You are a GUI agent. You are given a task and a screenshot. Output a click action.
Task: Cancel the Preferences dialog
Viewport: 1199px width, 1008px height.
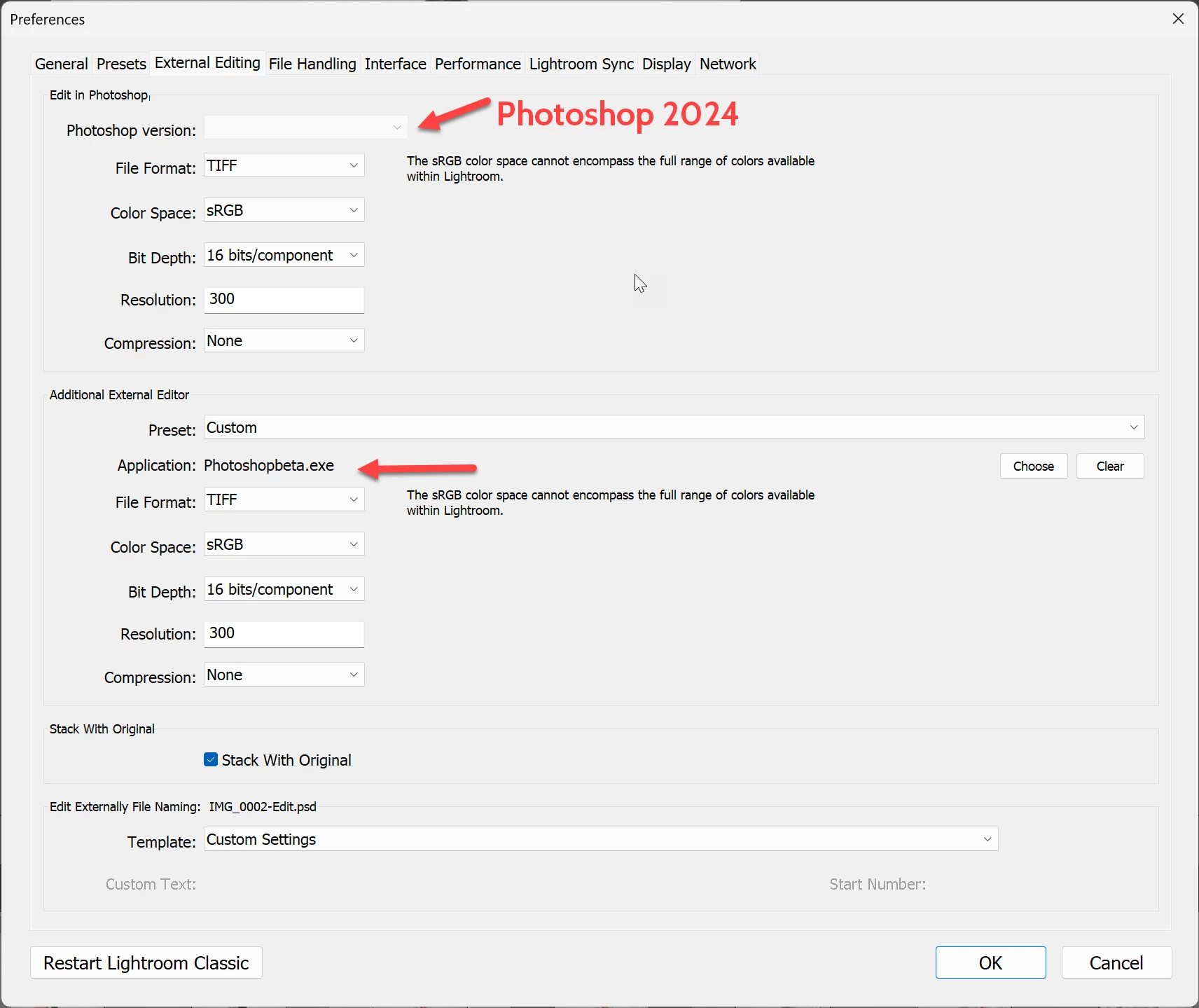[1116, 962]
